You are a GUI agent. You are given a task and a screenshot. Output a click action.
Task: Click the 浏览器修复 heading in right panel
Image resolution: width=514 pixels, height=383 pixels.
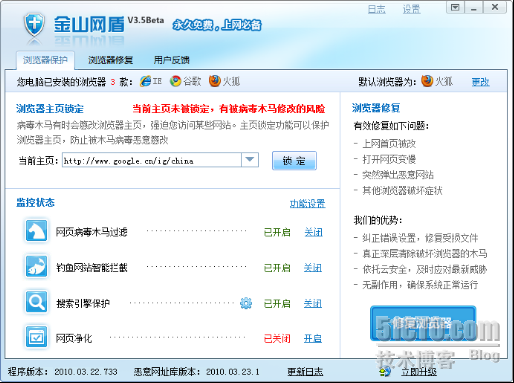[x=376, y=108]
